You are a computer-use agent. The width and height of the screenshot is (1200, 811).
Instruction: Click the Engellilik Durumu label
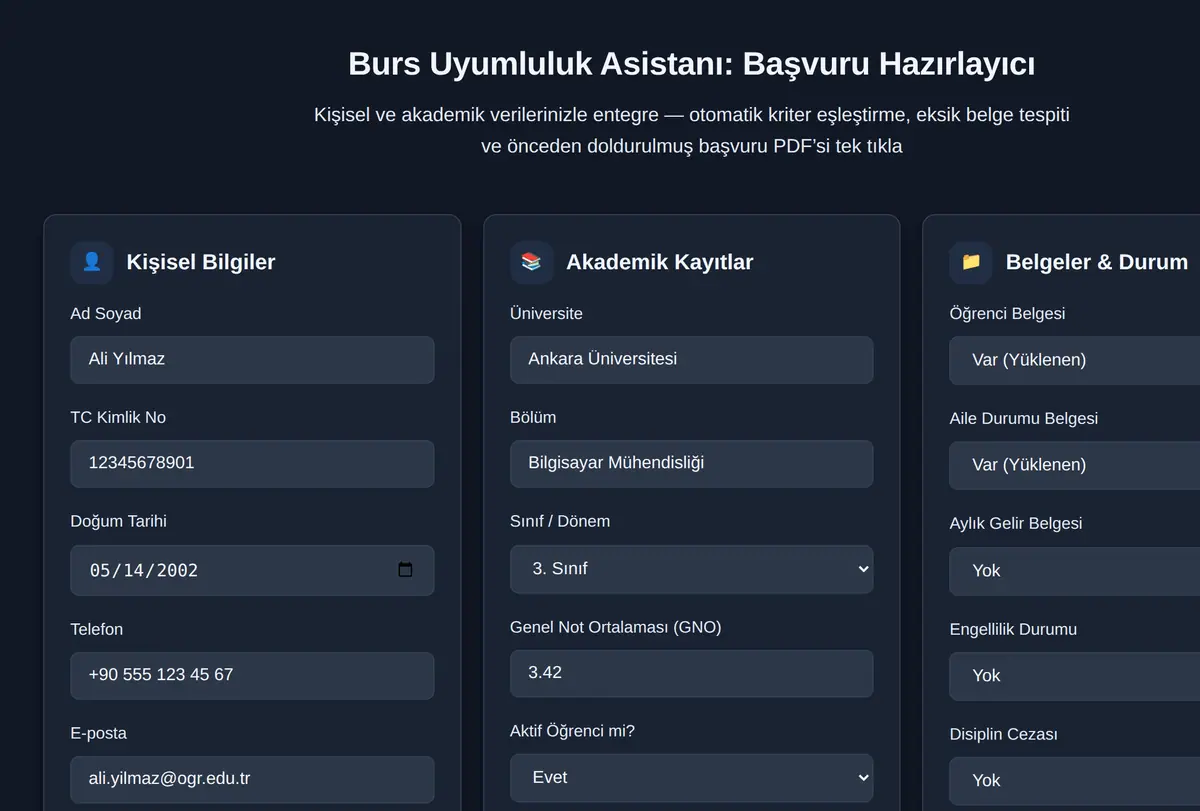point(1013,630)
